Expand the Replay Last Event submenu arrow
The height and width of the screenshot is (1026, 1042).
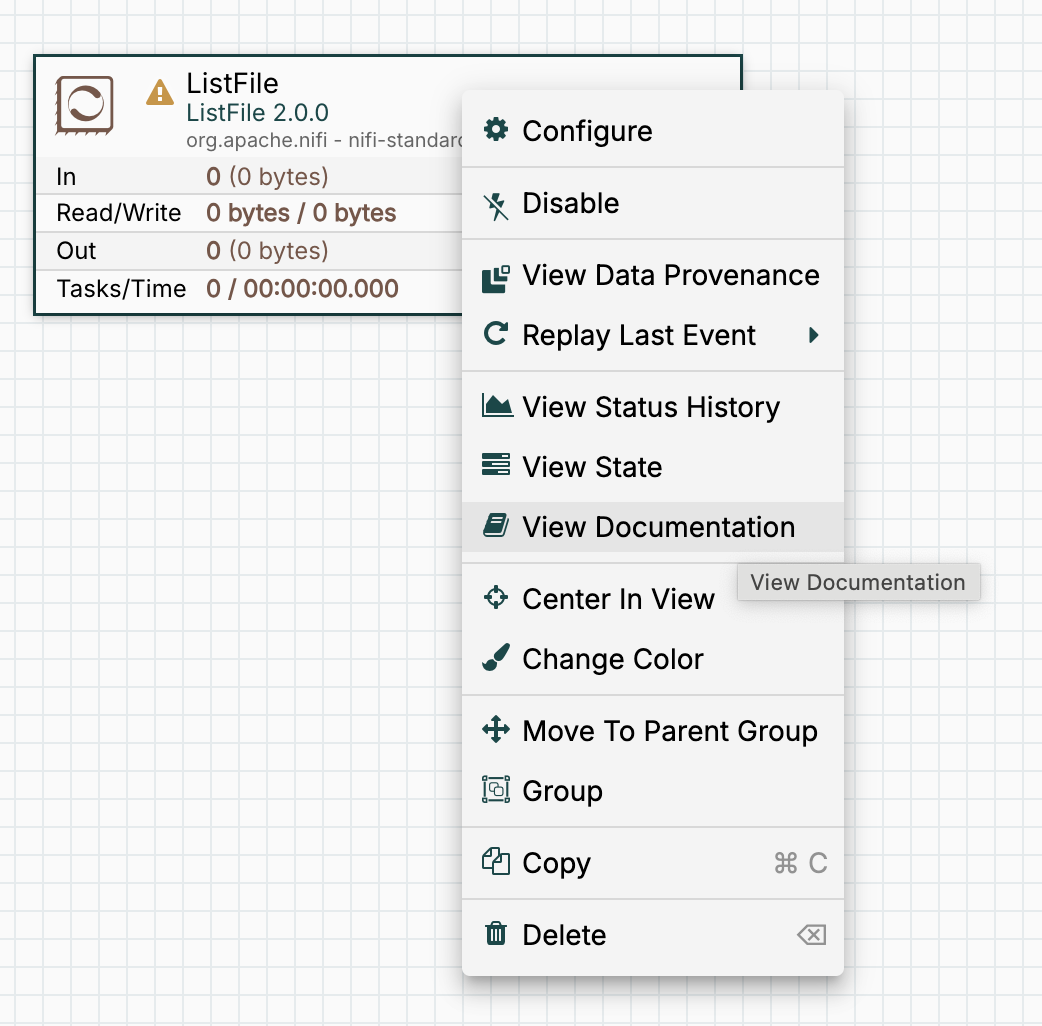pos(813,335)
